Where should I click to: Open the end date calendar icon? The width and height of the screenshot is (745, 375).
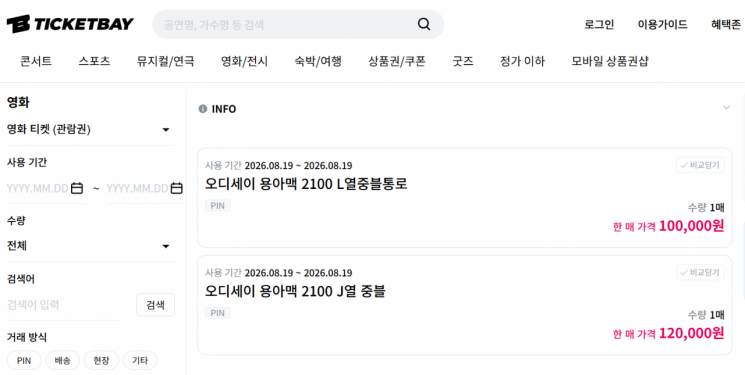177,188
